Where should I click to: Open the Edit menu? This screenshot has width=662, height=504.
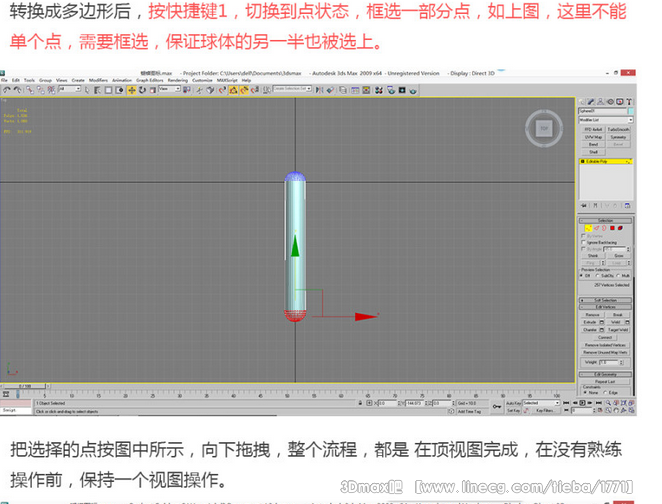pyautogui.click(x=16, y=80)
